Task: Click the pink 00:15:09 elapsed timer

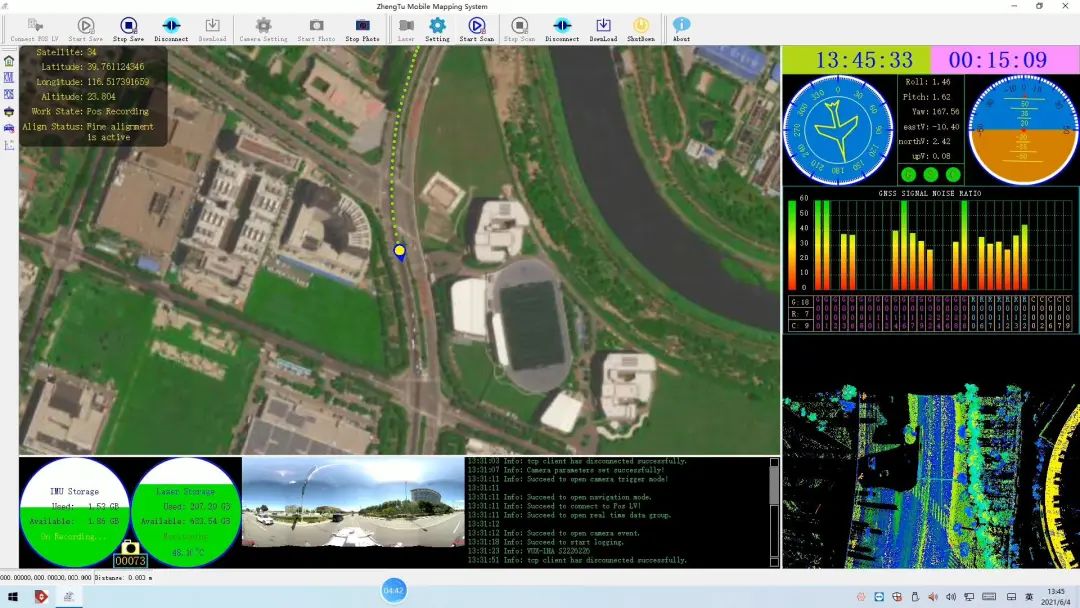Action: (x=1005, y=61)
